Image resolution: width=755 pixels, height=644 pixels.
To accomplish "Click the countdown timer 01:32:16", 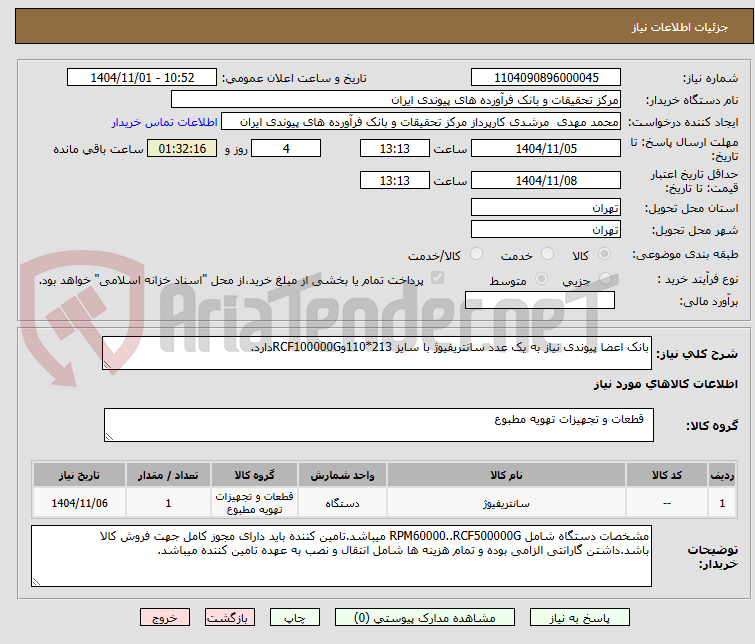I will coord(182,148).
